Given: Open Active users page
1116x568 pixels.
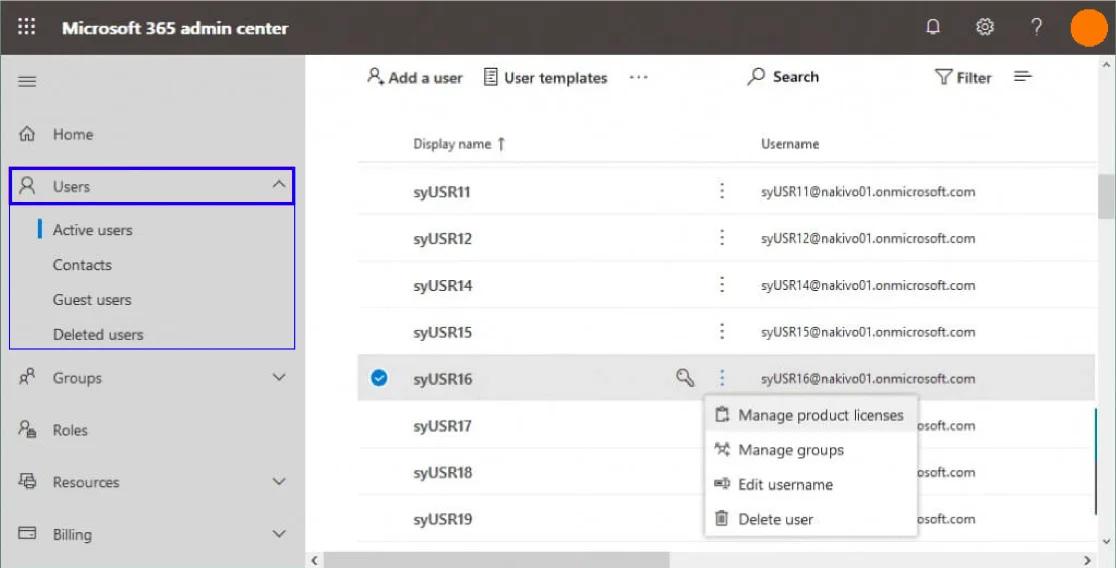Looking at the screenshot, I should pyautogui.click(x=93, y=230).
